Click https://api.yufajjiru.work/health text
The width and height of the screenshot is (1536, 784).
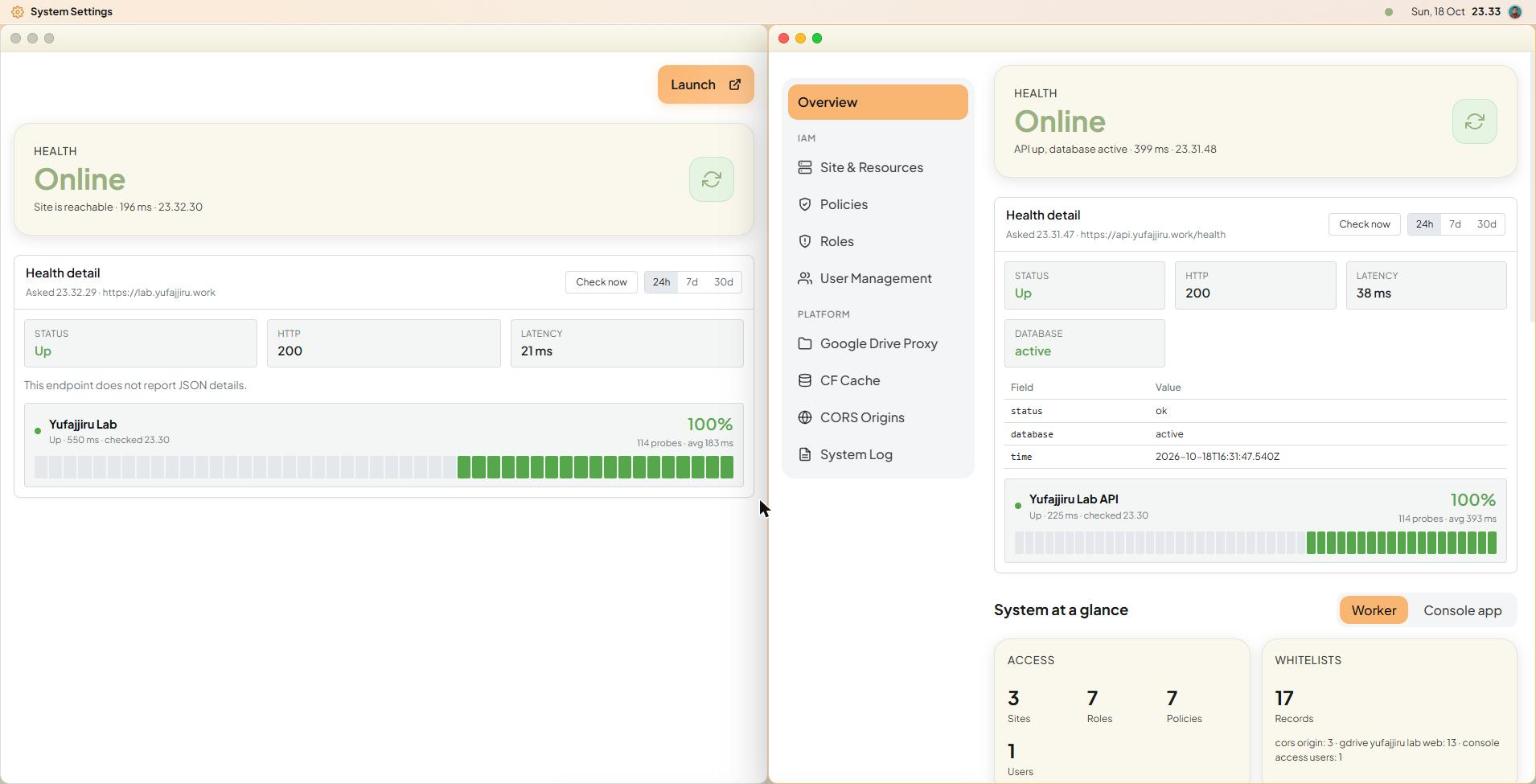coord(1153,235)
